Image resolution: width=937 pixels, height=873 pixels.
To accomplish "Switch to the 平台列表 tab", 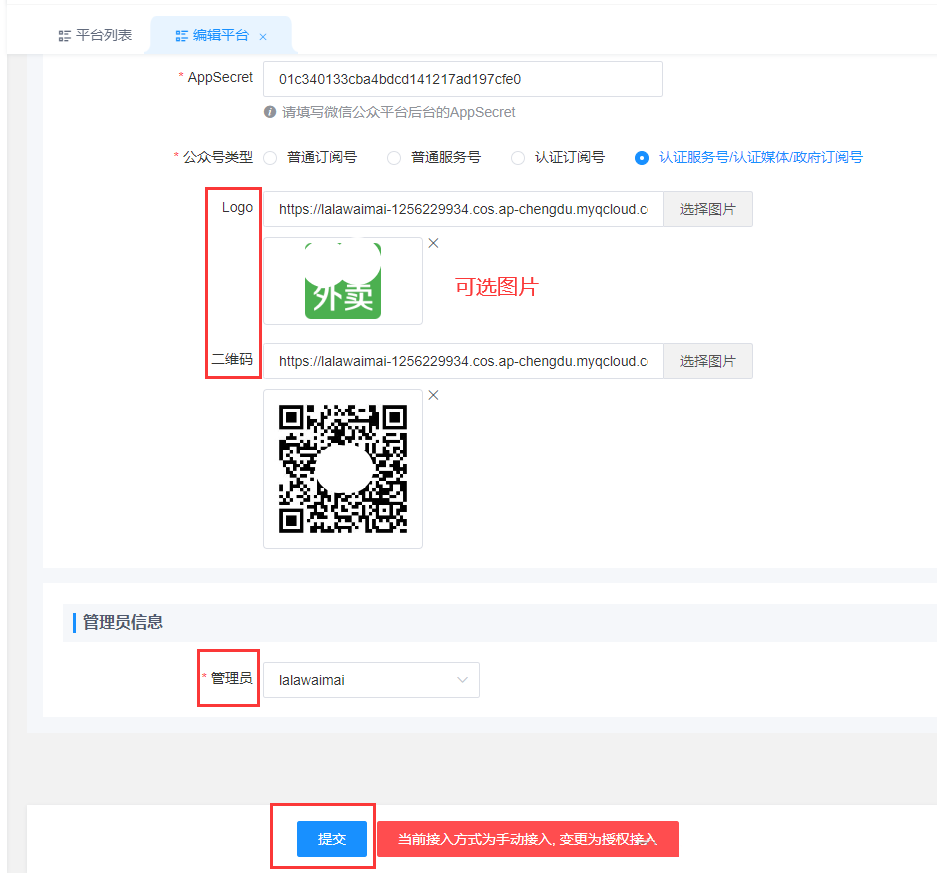I will [96, 35].
